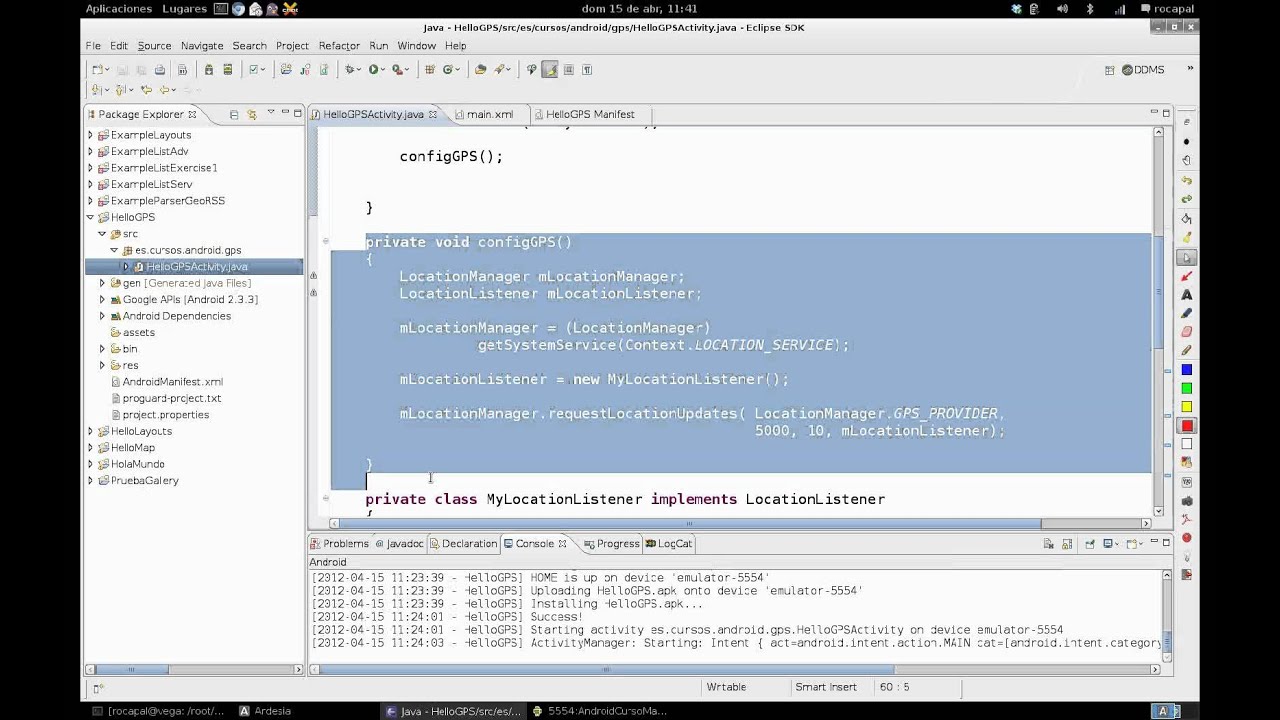This screenshot has height=720, width=1280.
Task: Toggle the Ardesia pointer cursor tool
Action: [1187, 257]
